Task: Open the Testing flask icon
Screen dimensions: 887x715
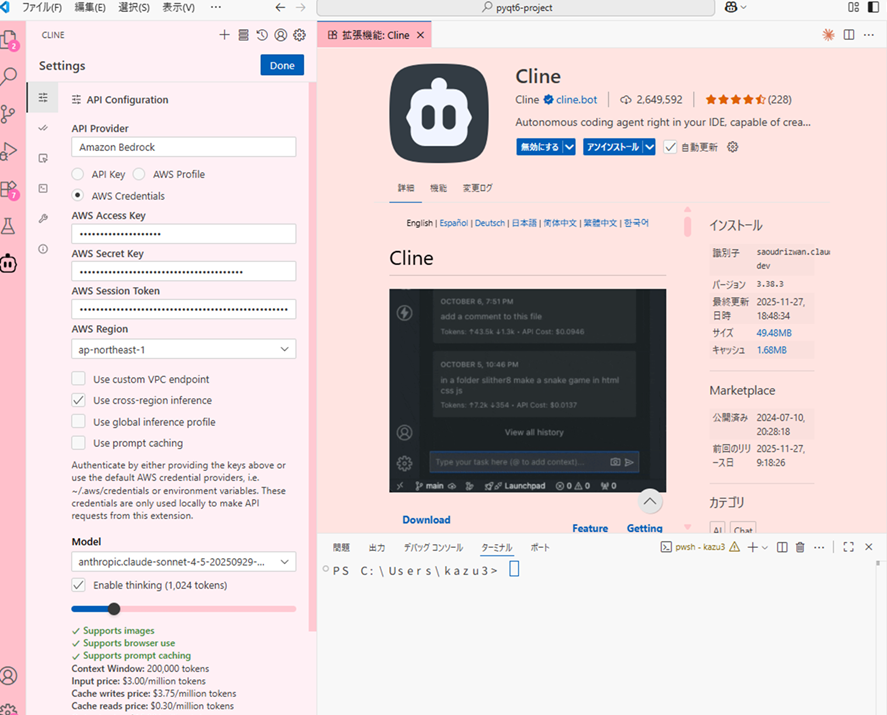Action: click(x=8, y=226)
